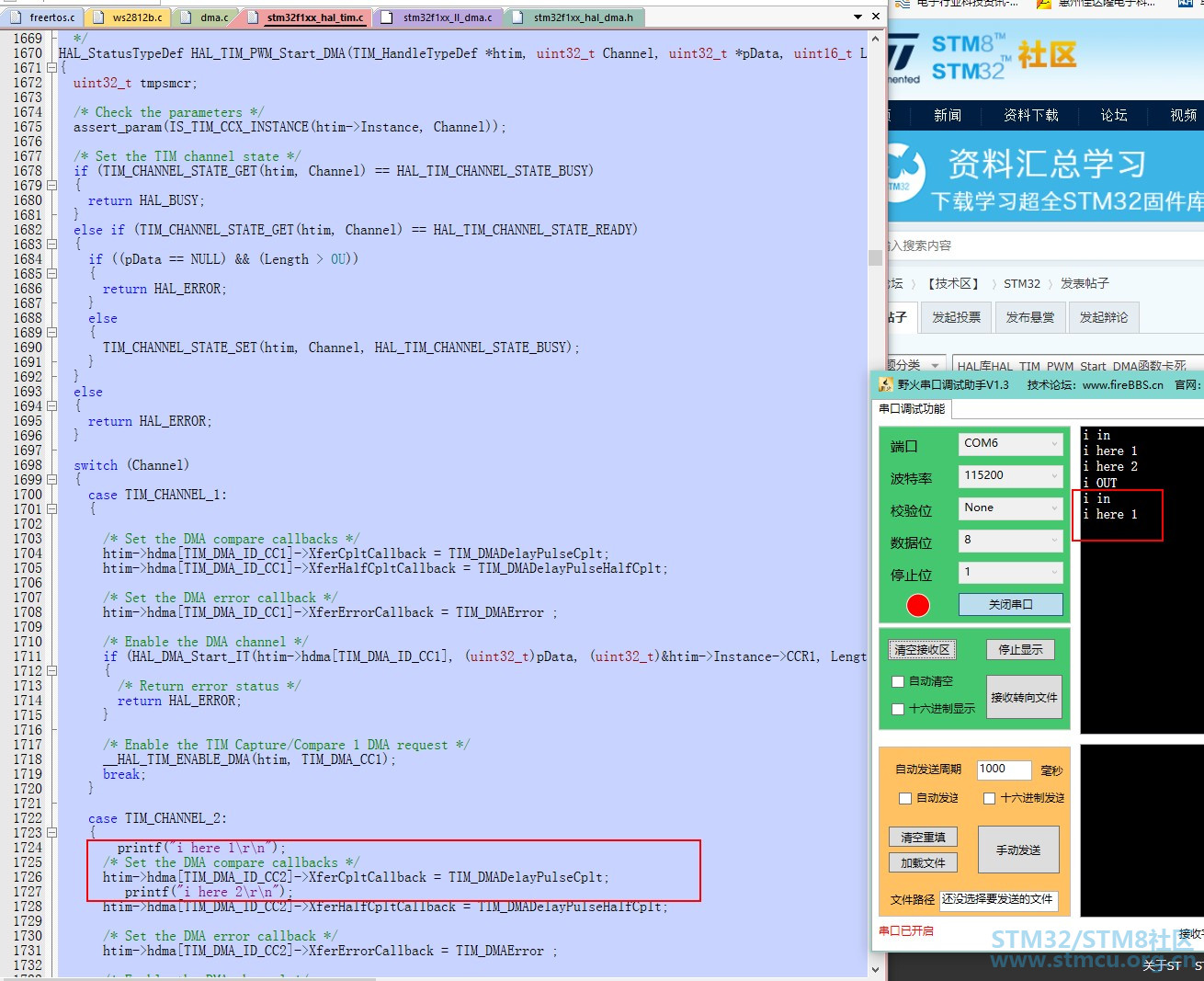The height and width of the screenshot is (981, 1204).
Task: Click the 清空重填 button
Action: [x=923, y=837]
